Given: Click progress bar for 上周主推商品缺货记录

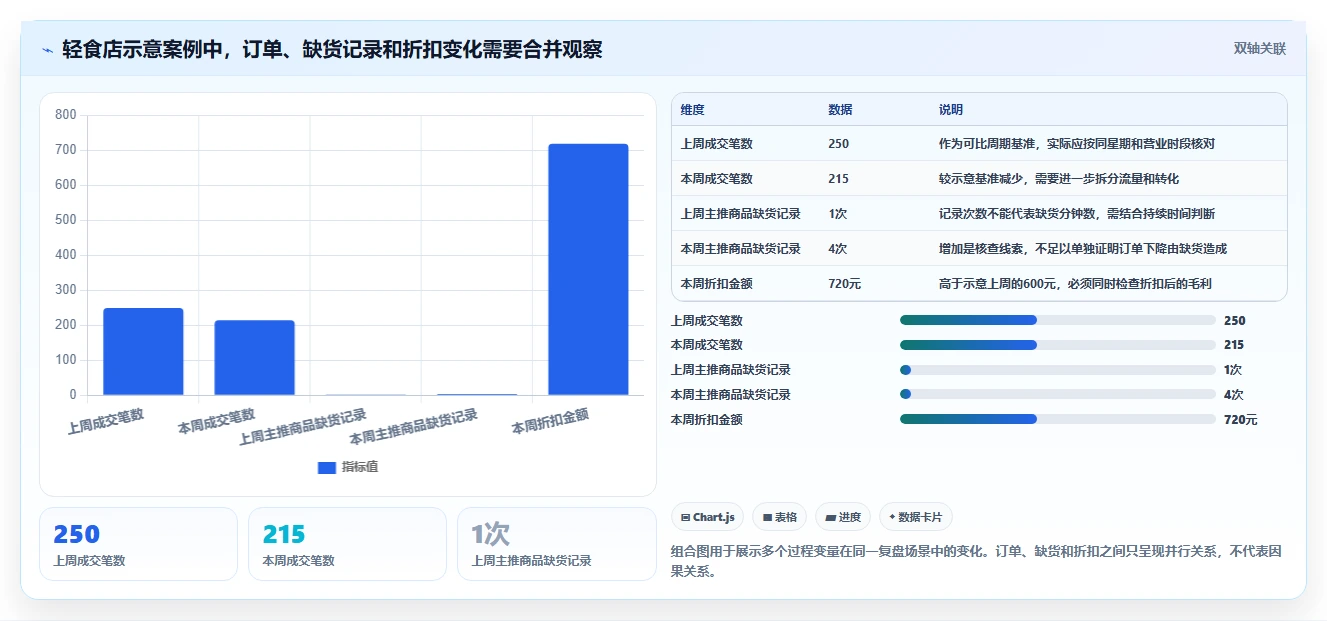Looking at the screenshot, I should point(1058,370).
